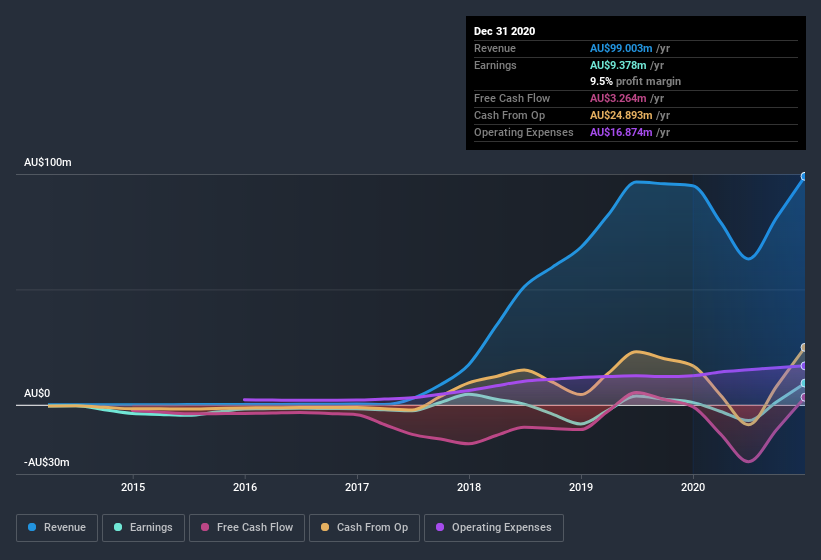Select the Earnings endpoint marker
The width and height of the screenshot is (821, 560).
(x=804, y=384)
